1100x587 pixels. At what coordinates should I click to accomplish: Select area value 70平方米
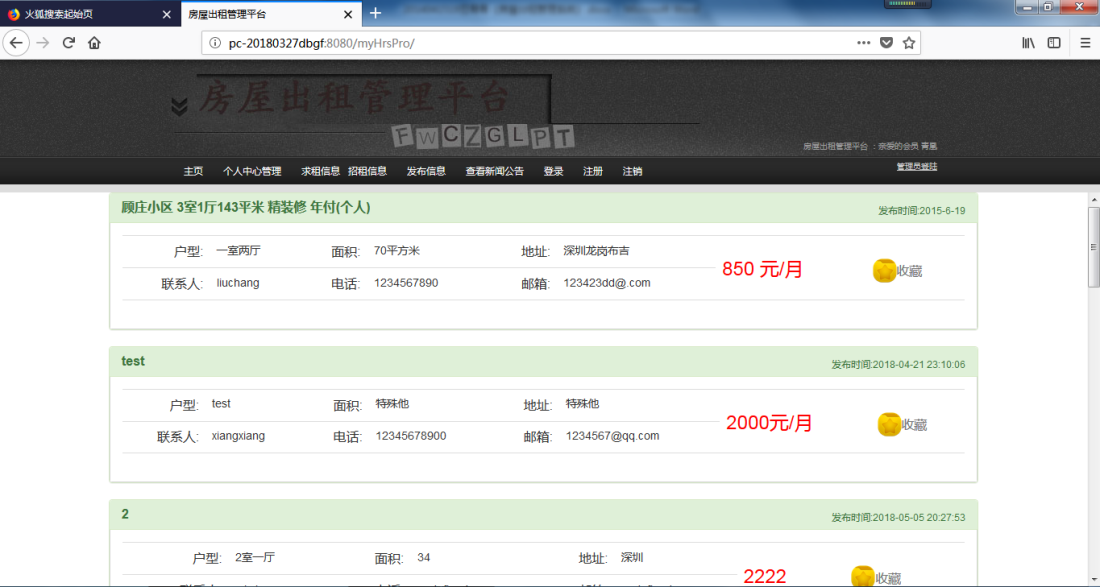coord(396,250)
